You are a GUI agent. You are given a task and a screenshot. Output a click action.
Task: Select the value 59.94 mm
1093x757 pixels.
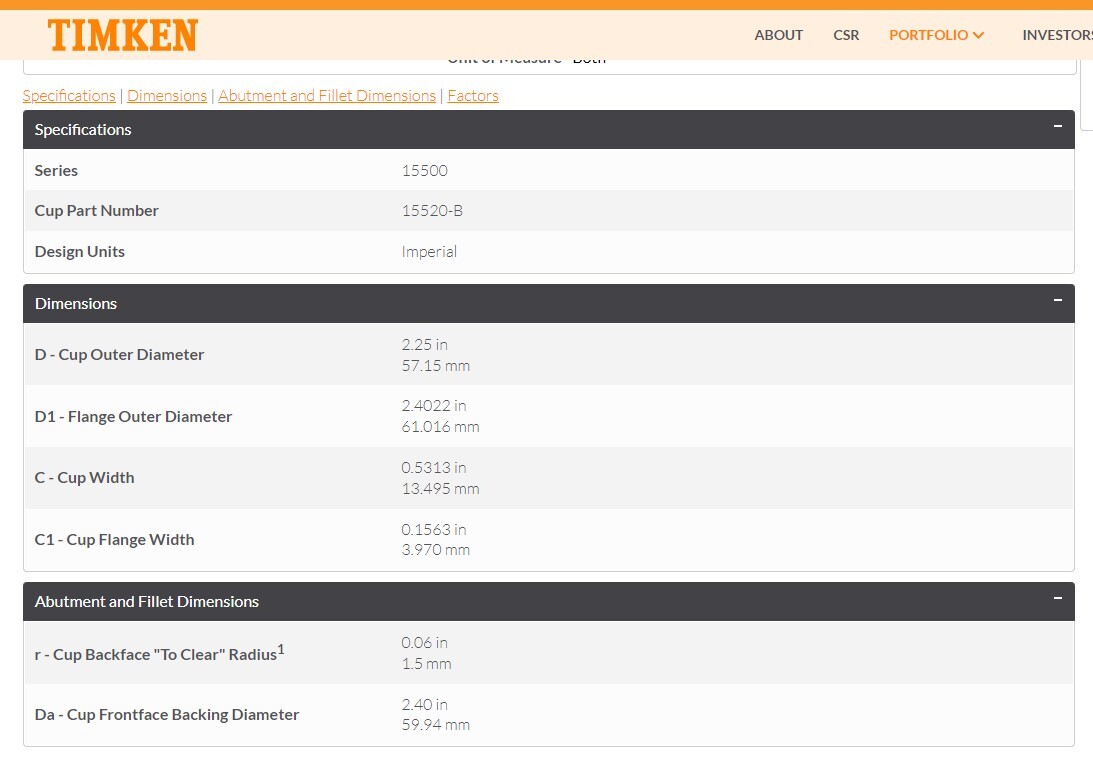[436, 725]
